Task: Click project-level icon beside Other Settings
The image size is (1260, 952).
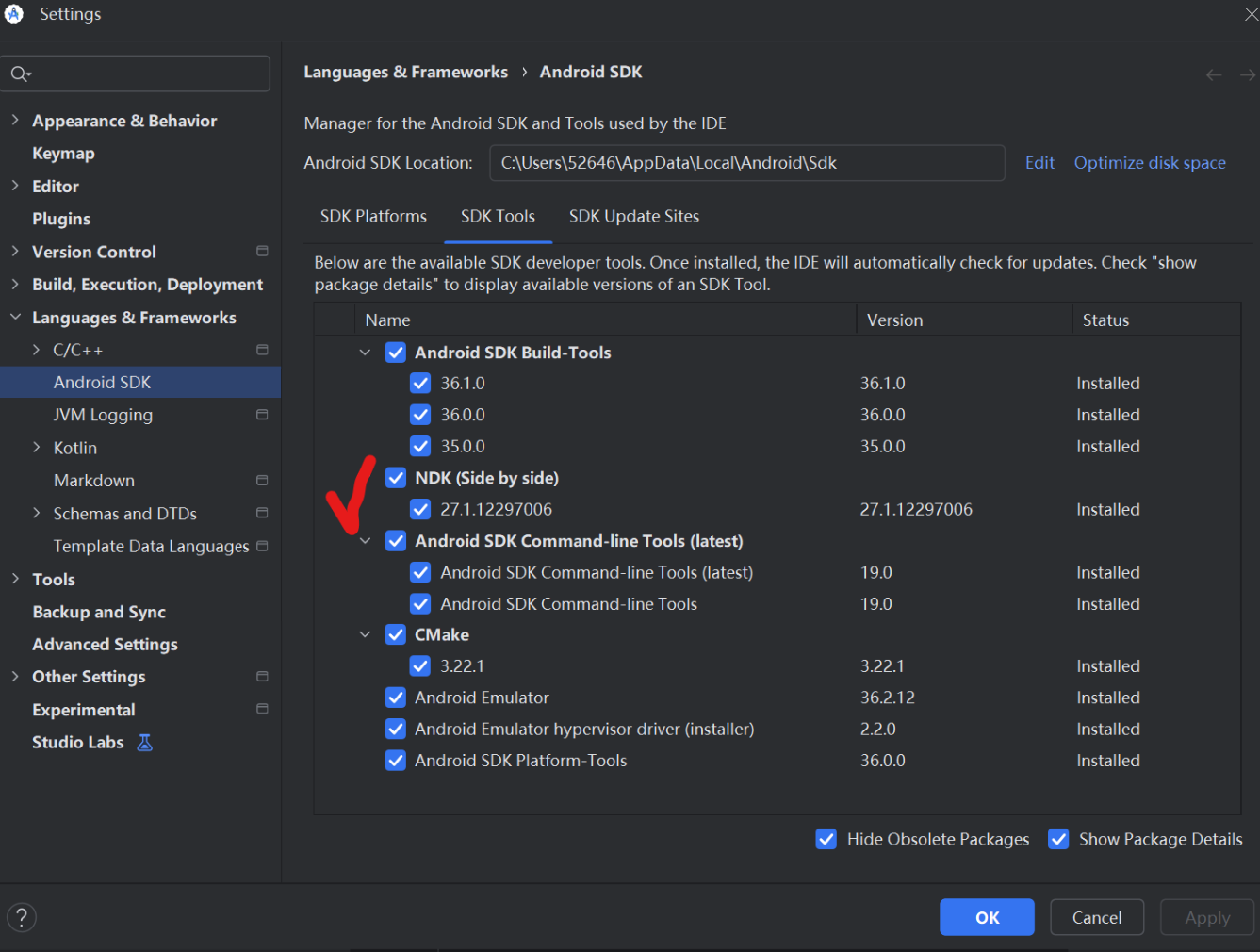Action: 262,676
